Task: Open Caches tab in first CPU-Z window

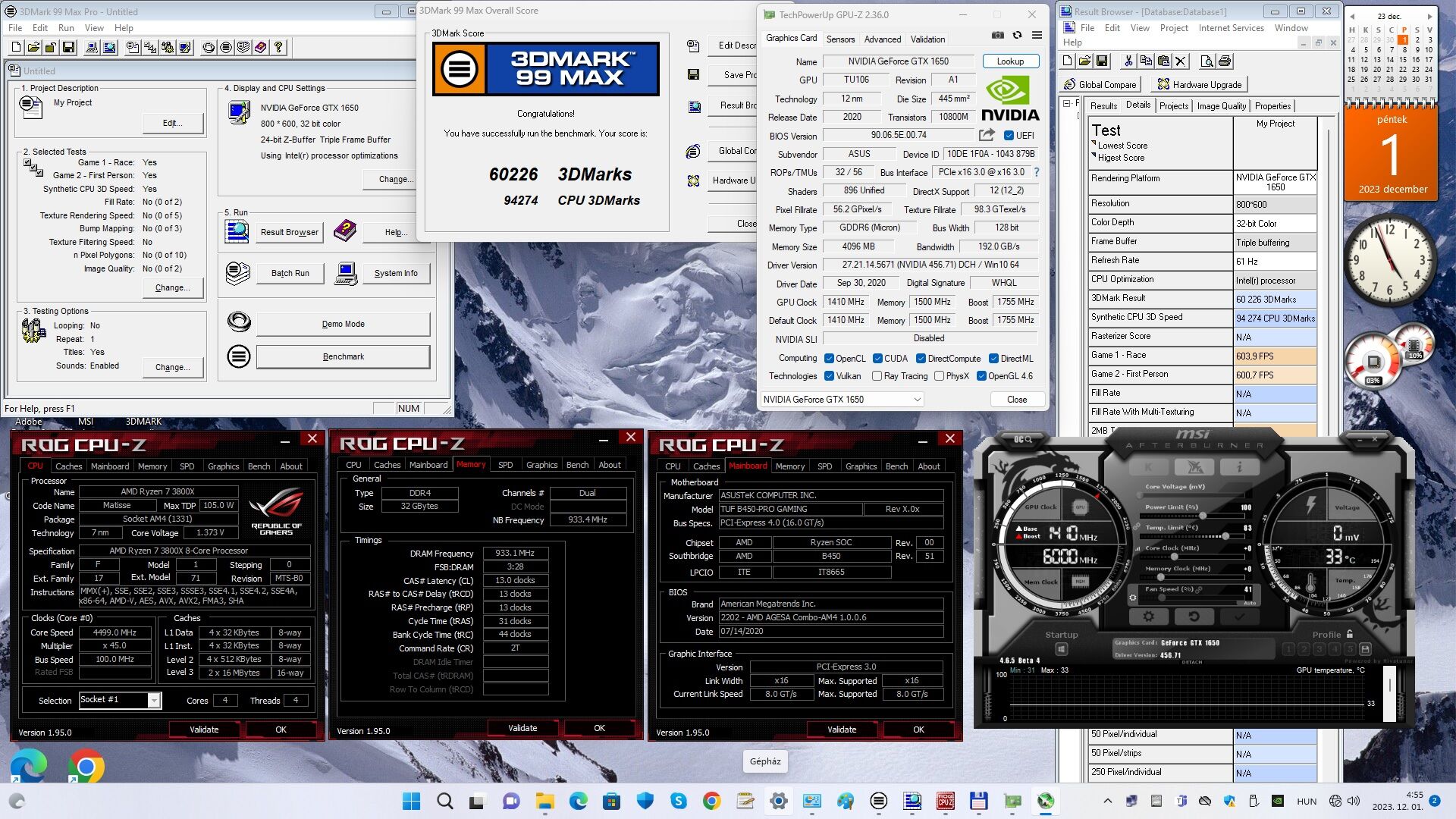Action: point(68,466)
